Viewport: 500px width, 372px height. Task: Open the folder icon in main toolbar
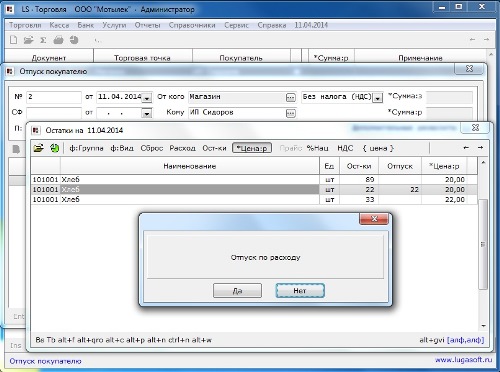(29, 40)
